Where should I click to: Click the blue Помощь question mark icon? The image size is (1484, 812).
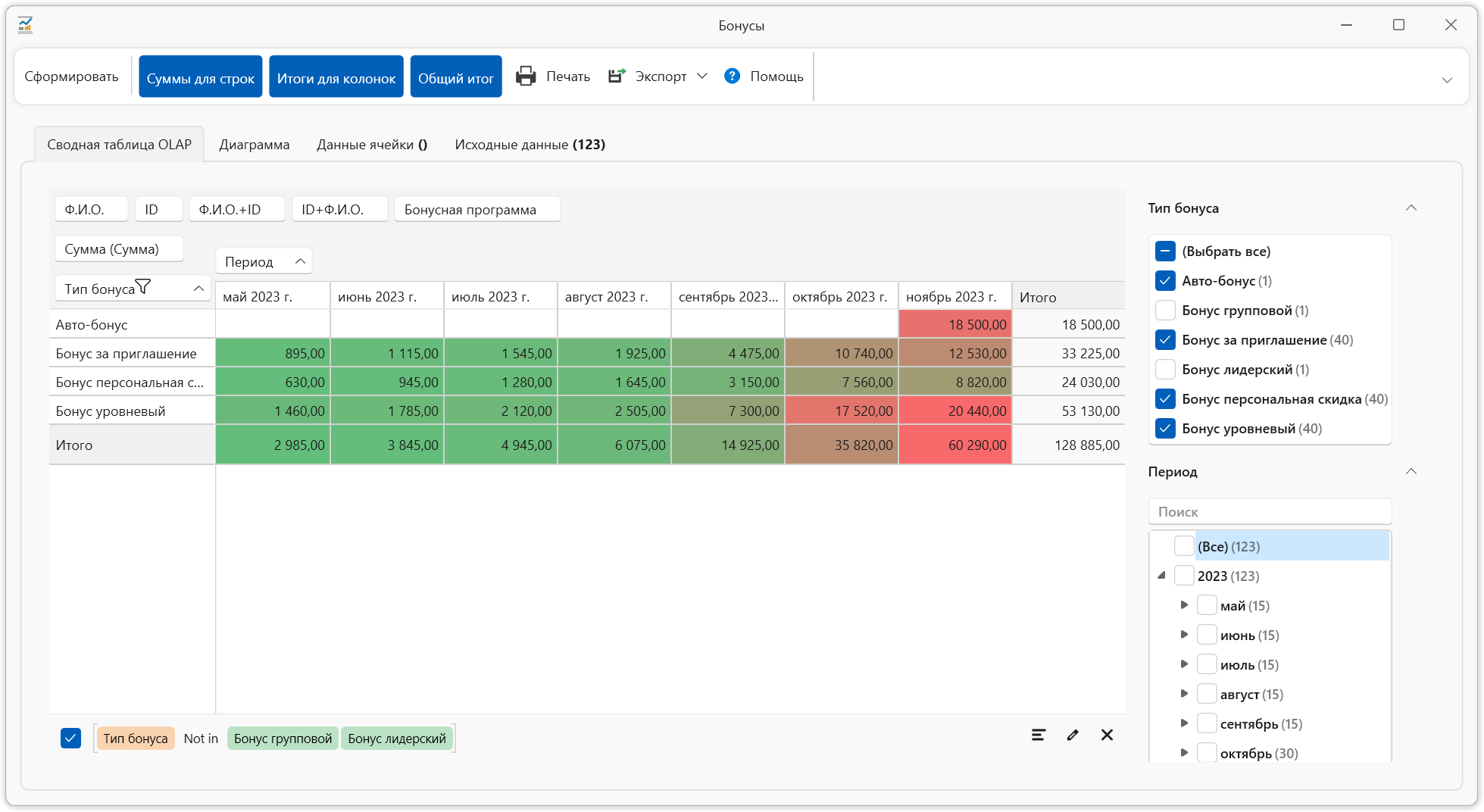732,77
